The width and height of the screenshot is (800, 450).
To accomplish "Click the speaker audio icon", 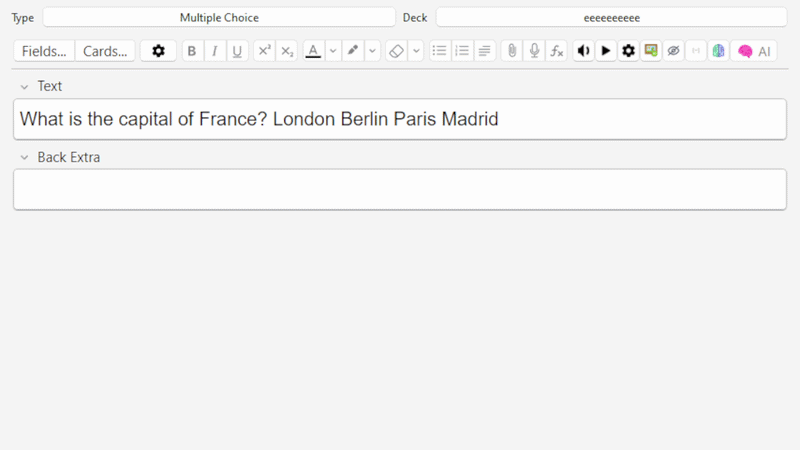I will tap(584, 51).
